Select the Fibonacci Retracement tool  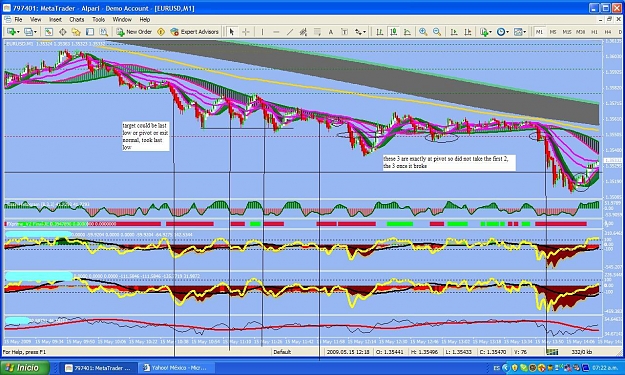[317, 32]
